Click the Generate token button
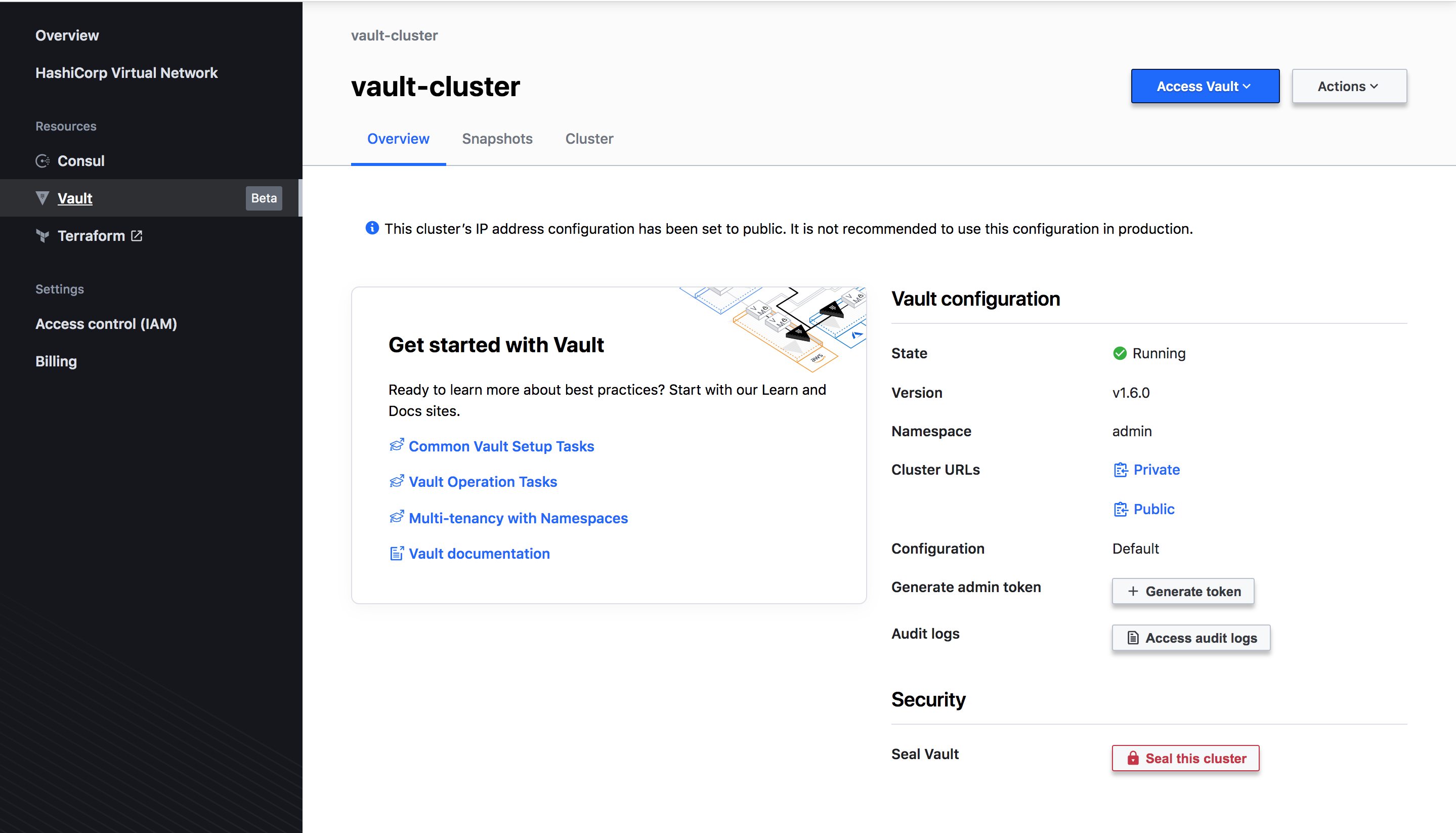Image resolution: width=1456 pixels, height=833 pixels. tap(1183, 591)
